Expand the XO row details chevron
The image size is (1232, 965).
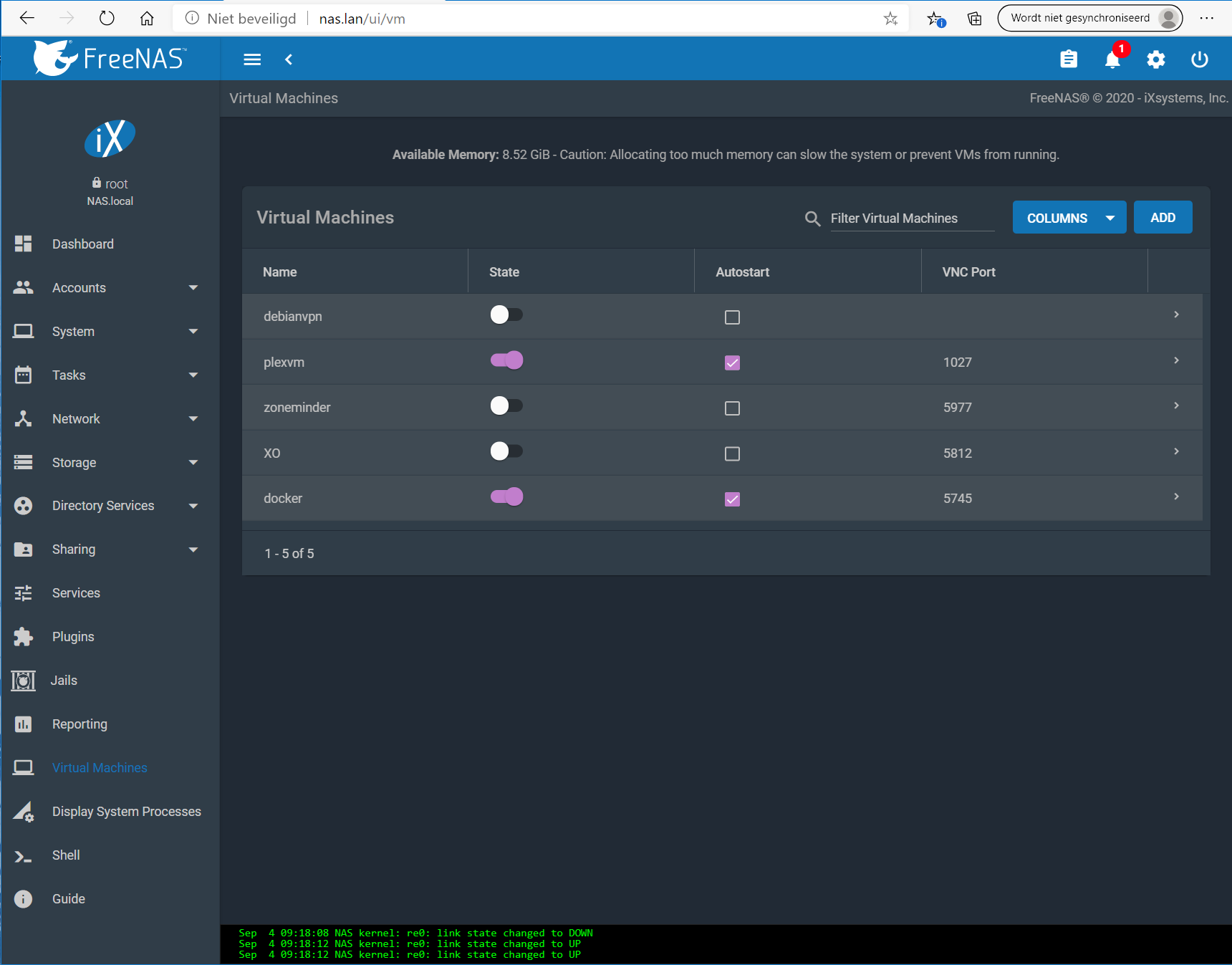click(x=1176, y=451)
